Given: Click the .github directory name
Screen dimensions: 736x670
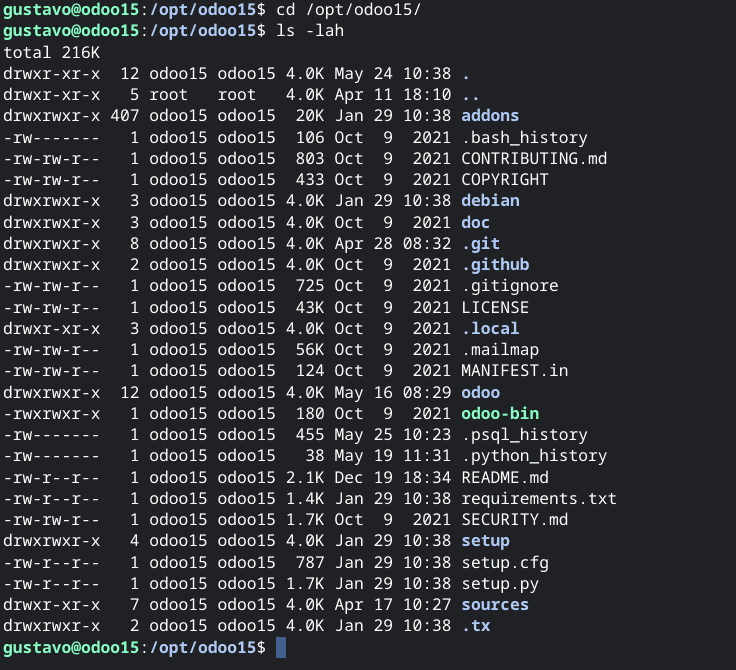Looking at the screenshot, I should point(495,265).
